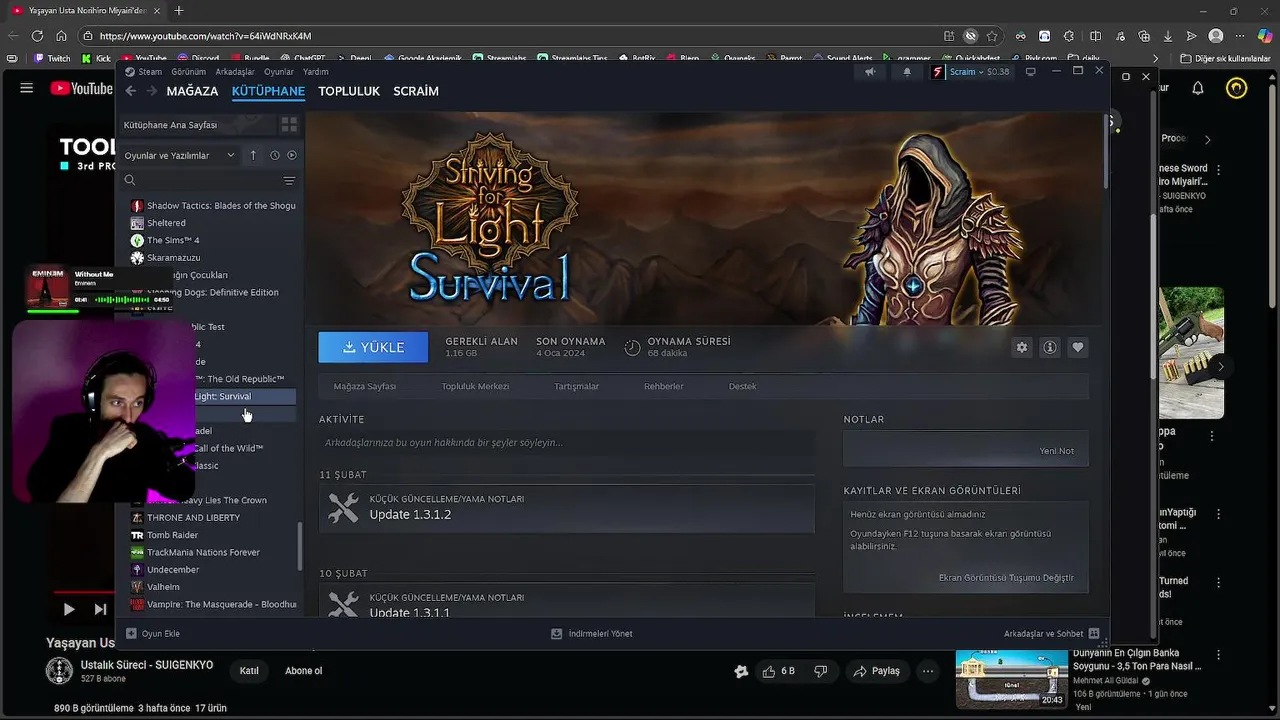Open the YouTube video more options
The image size is (1280, 720).
coord(929,671)
